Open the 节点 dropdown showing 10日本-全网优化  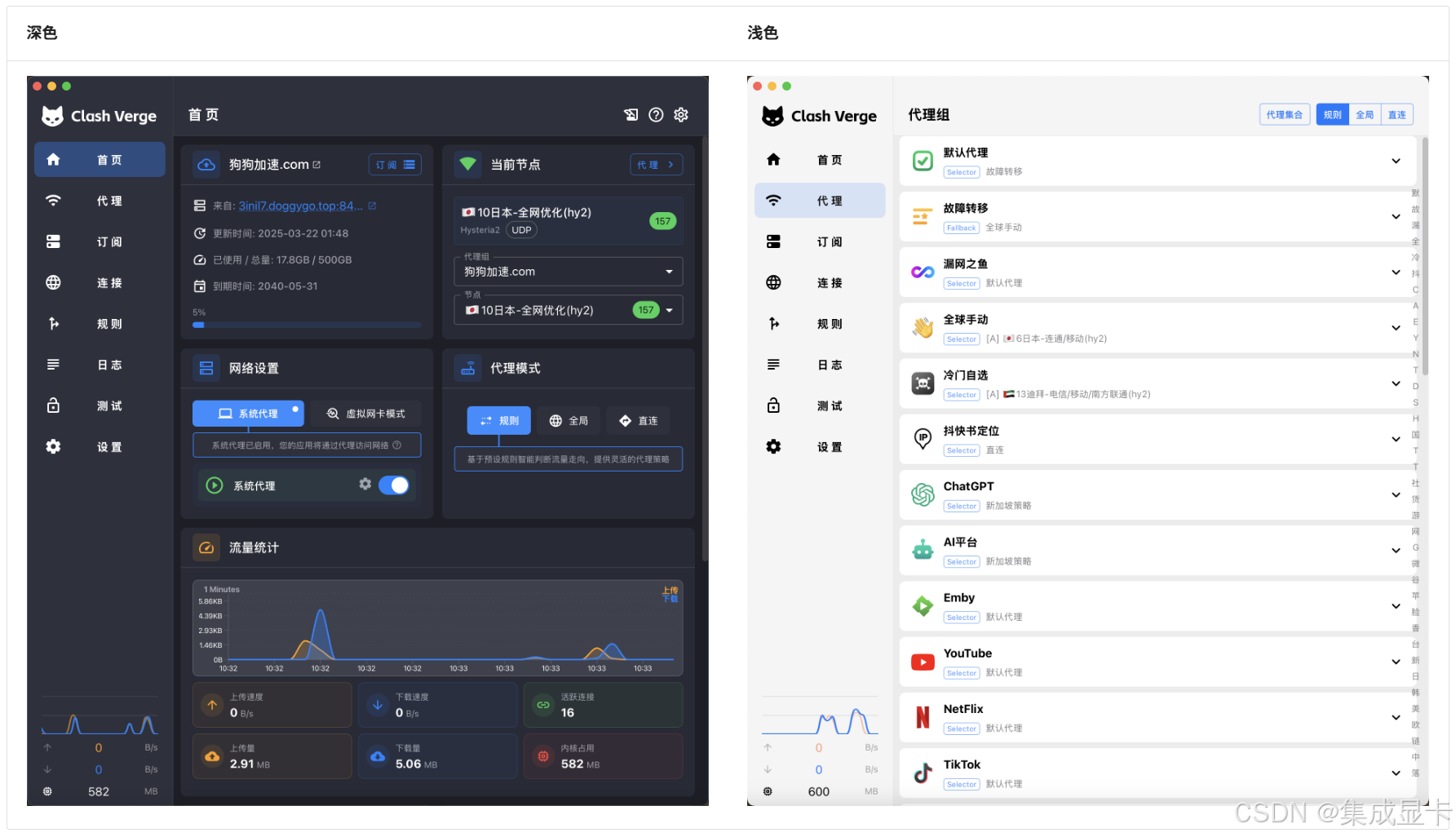pyautogui.click(x=569, y=310)
